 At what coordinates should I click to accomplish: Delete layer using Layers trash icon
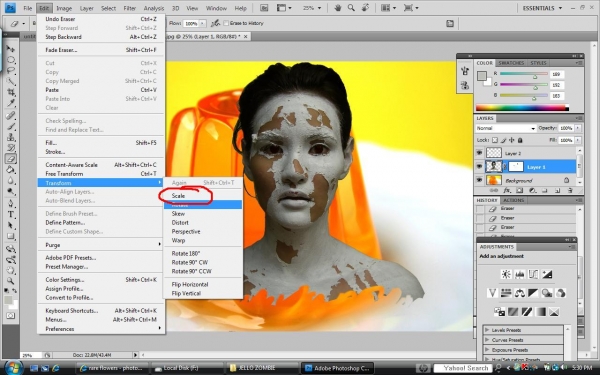pos(570,191)
